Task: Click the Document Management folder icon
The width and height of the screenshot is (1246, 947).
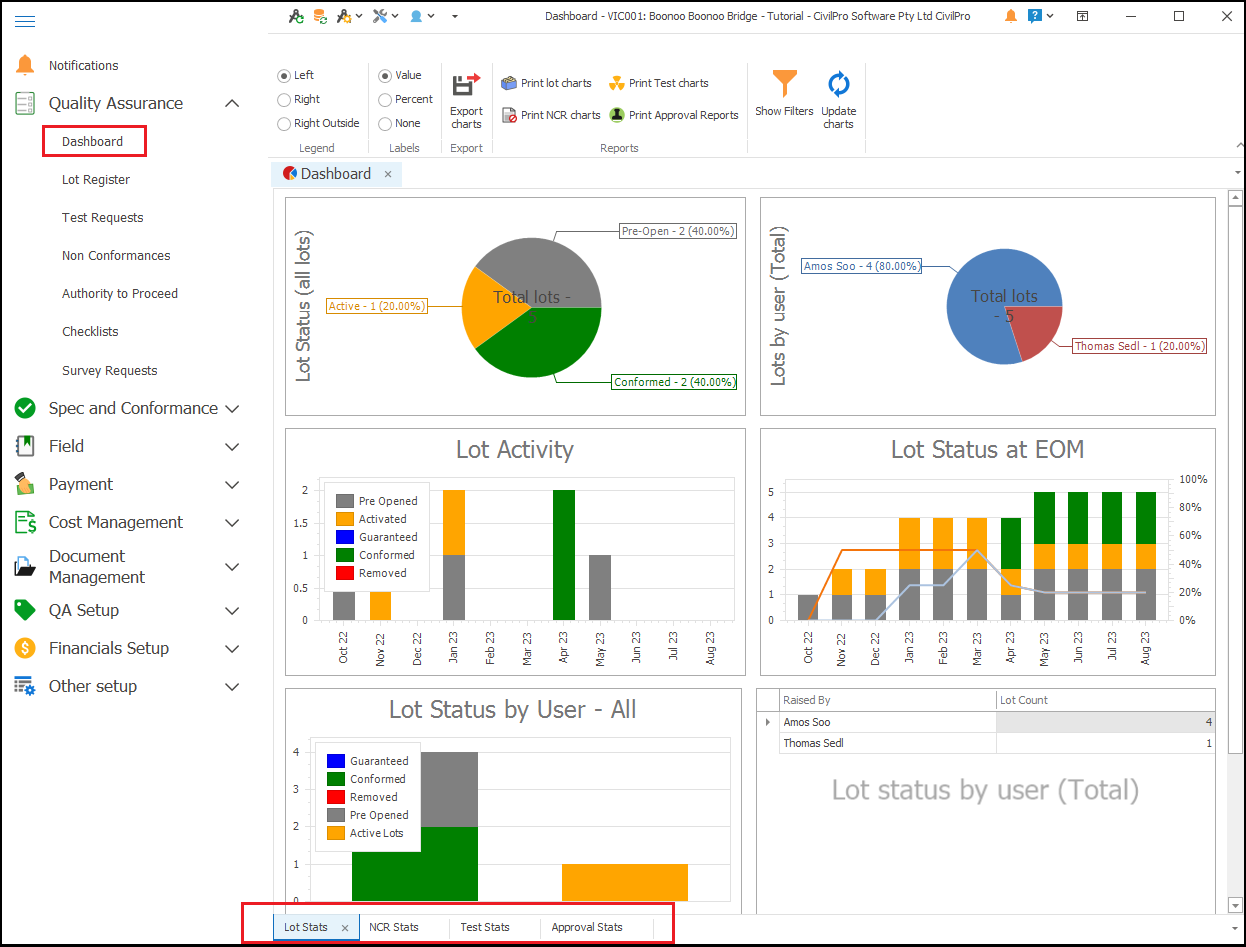Action: click(x=25, y=567)
